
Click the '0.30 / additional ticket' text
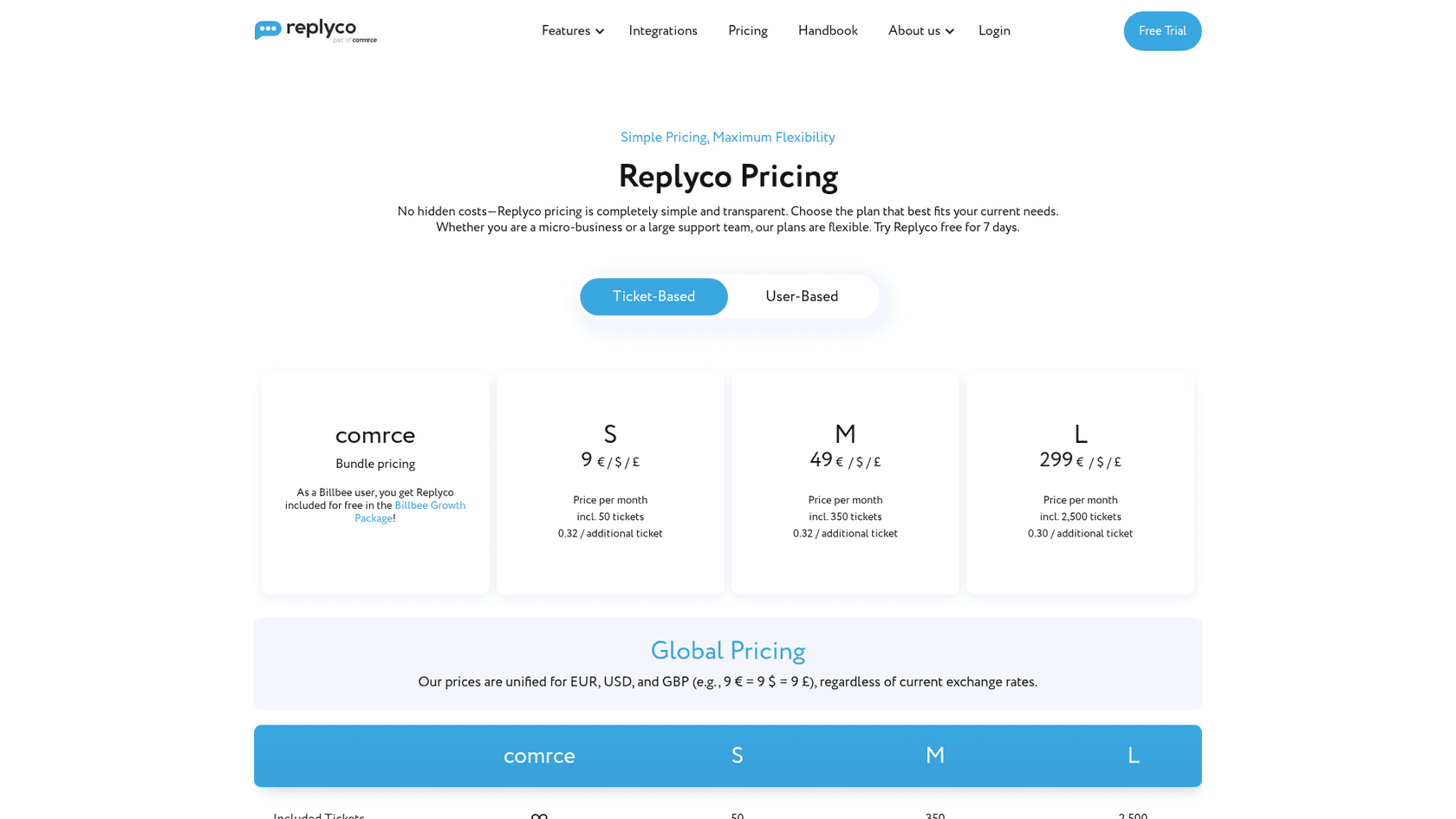click(1081, 534)
